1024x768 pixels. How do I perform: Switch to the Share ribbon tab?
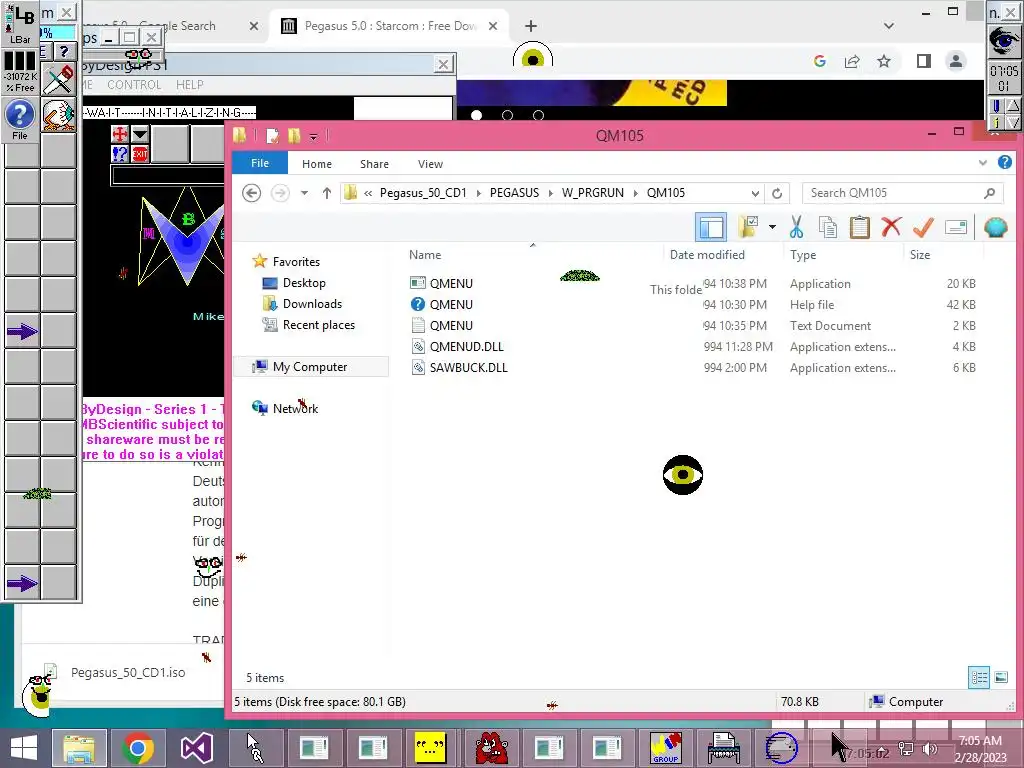[x=374, y=164]
